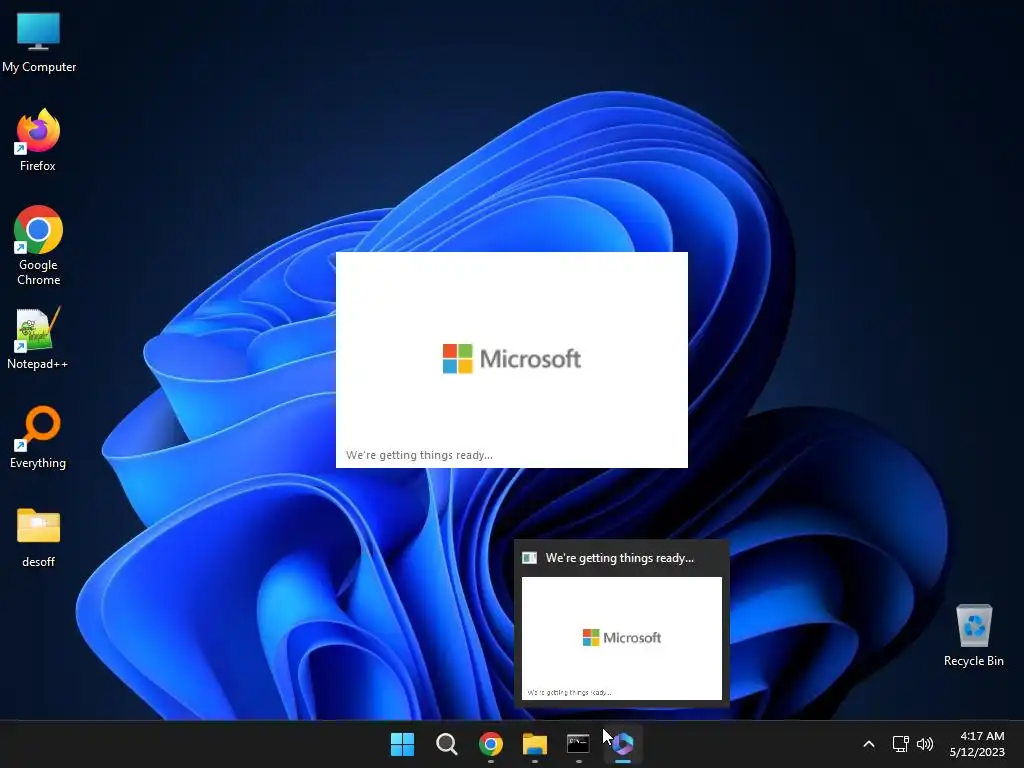Click the Microsoft logo in splash window
Screen dimensions: 1024x768
pos(511,359)
